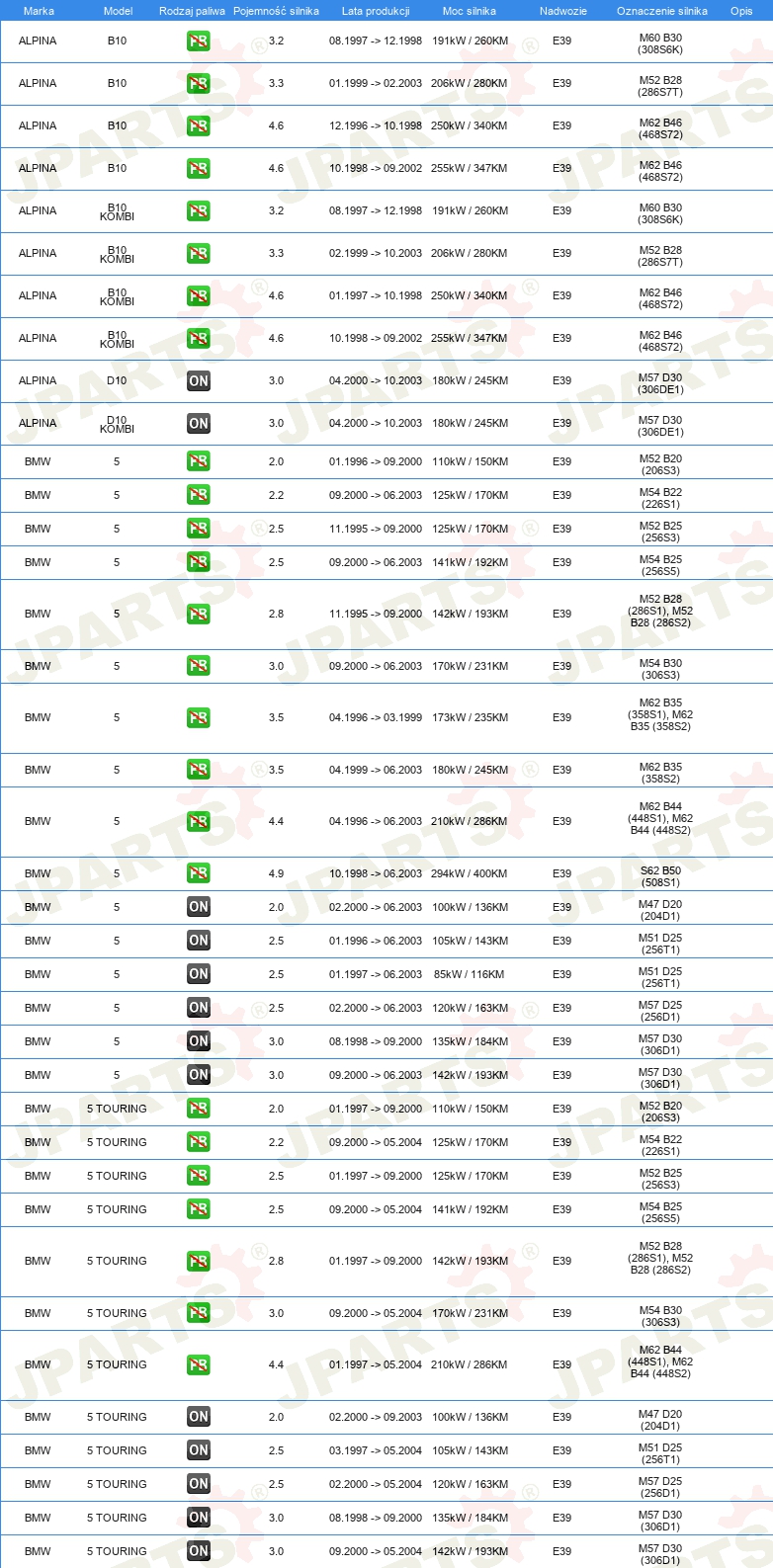Click PB icon in 5 TOURING 2.2 row
The width and height of the screenshot is (773, 1568).
[199, 1142]
